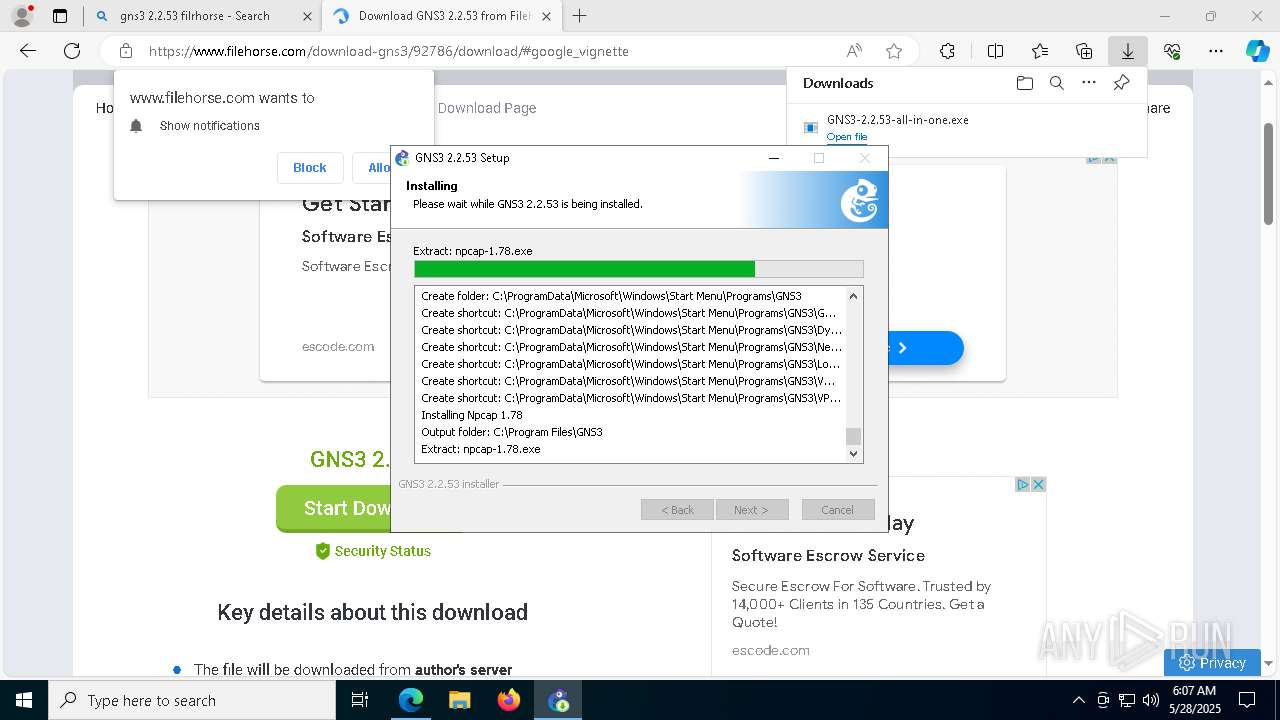Click the 'Software Escrow Service' ad heading
The height and width of the screenshot is (720, 1280).
point(828,555)
